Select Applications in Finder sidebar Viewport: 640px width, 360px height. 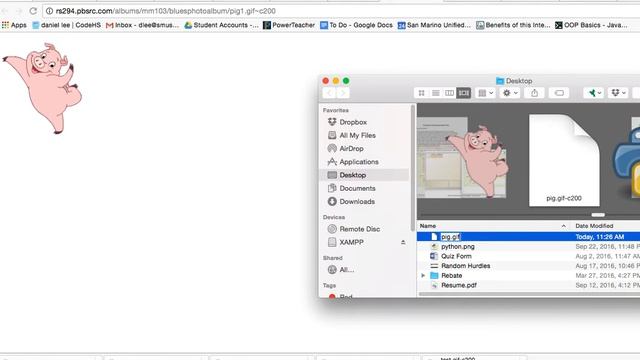click(353, 162)
